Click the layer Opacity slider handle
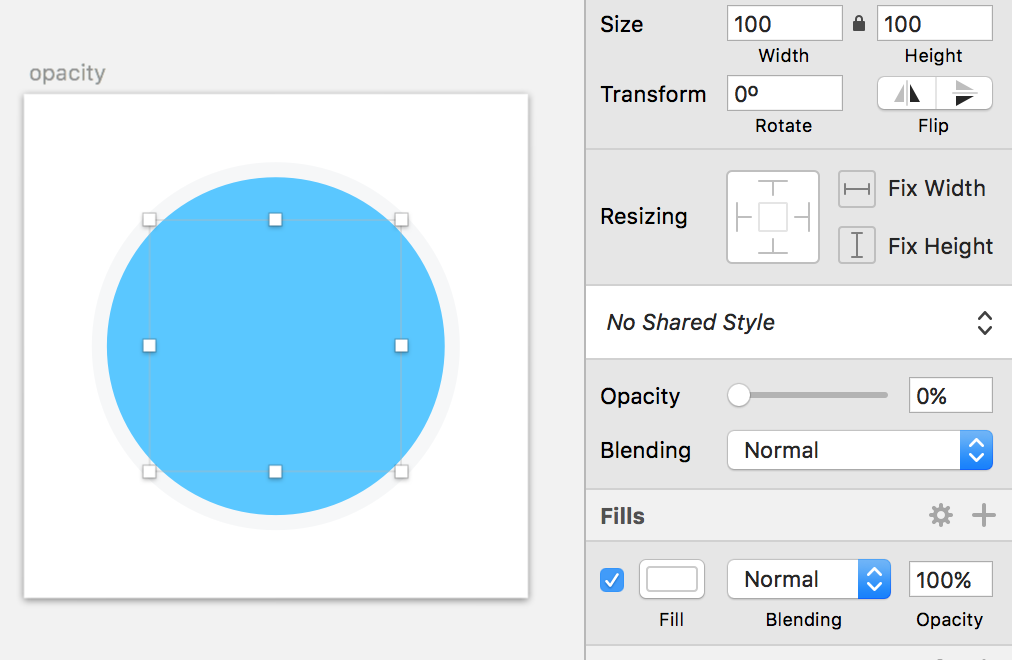 coord(739,396)
